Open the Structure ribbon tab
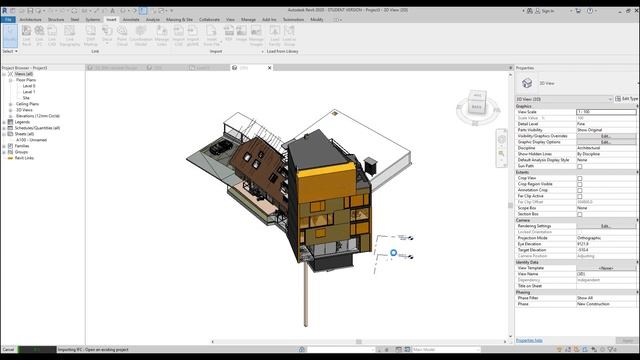 pyautogui.click(x=56, y=20)
